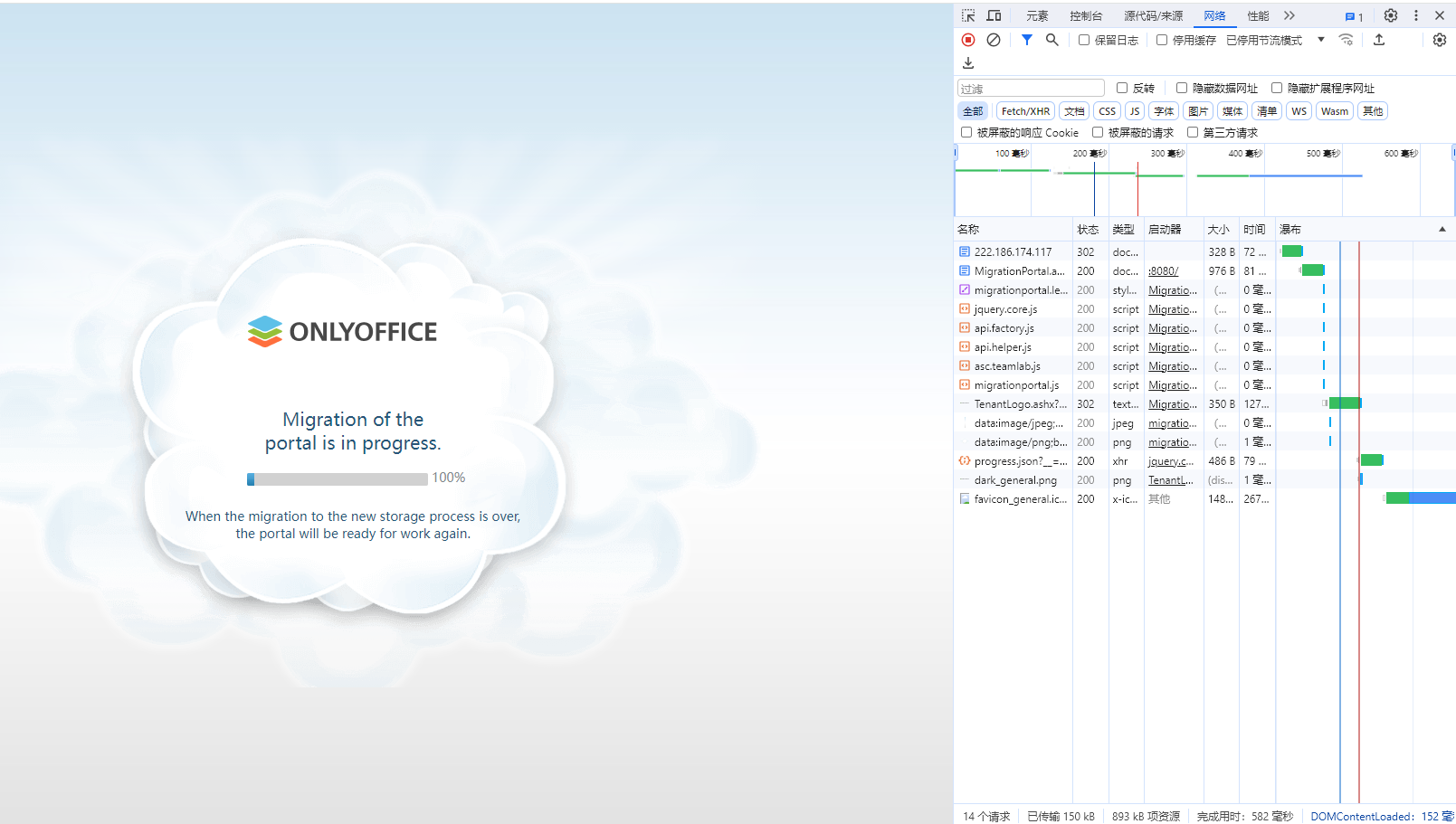Stop recording network log

[x=968, y=40]
